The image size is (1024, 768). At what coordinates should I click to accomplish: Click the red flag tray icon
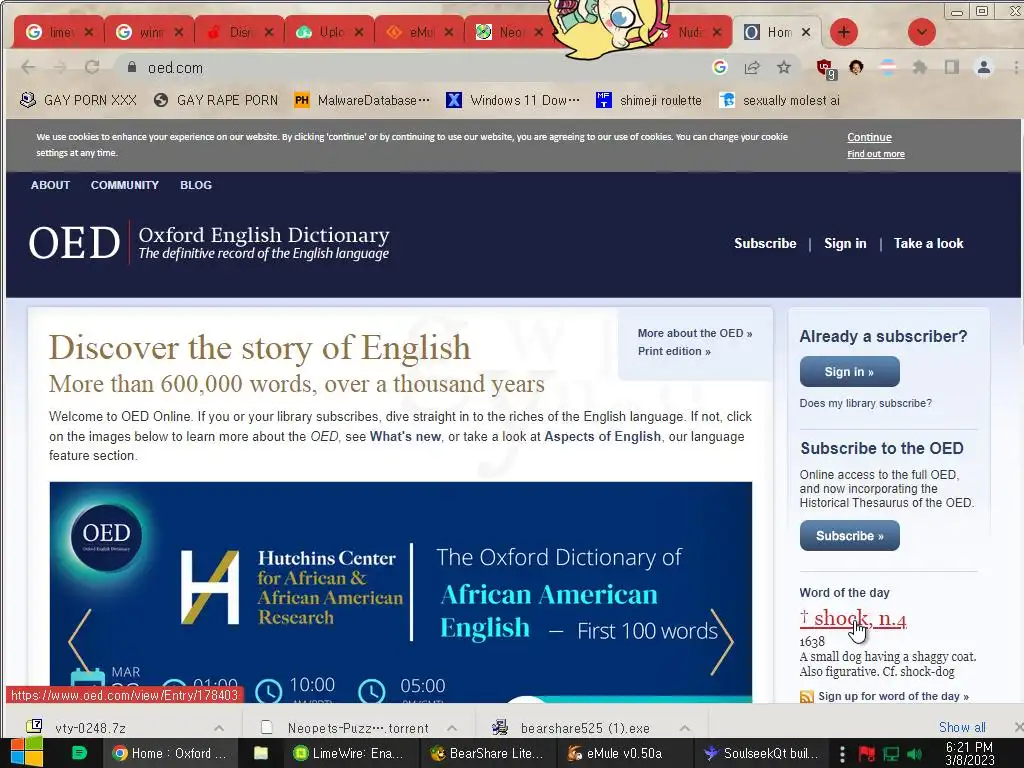[867, 754]
